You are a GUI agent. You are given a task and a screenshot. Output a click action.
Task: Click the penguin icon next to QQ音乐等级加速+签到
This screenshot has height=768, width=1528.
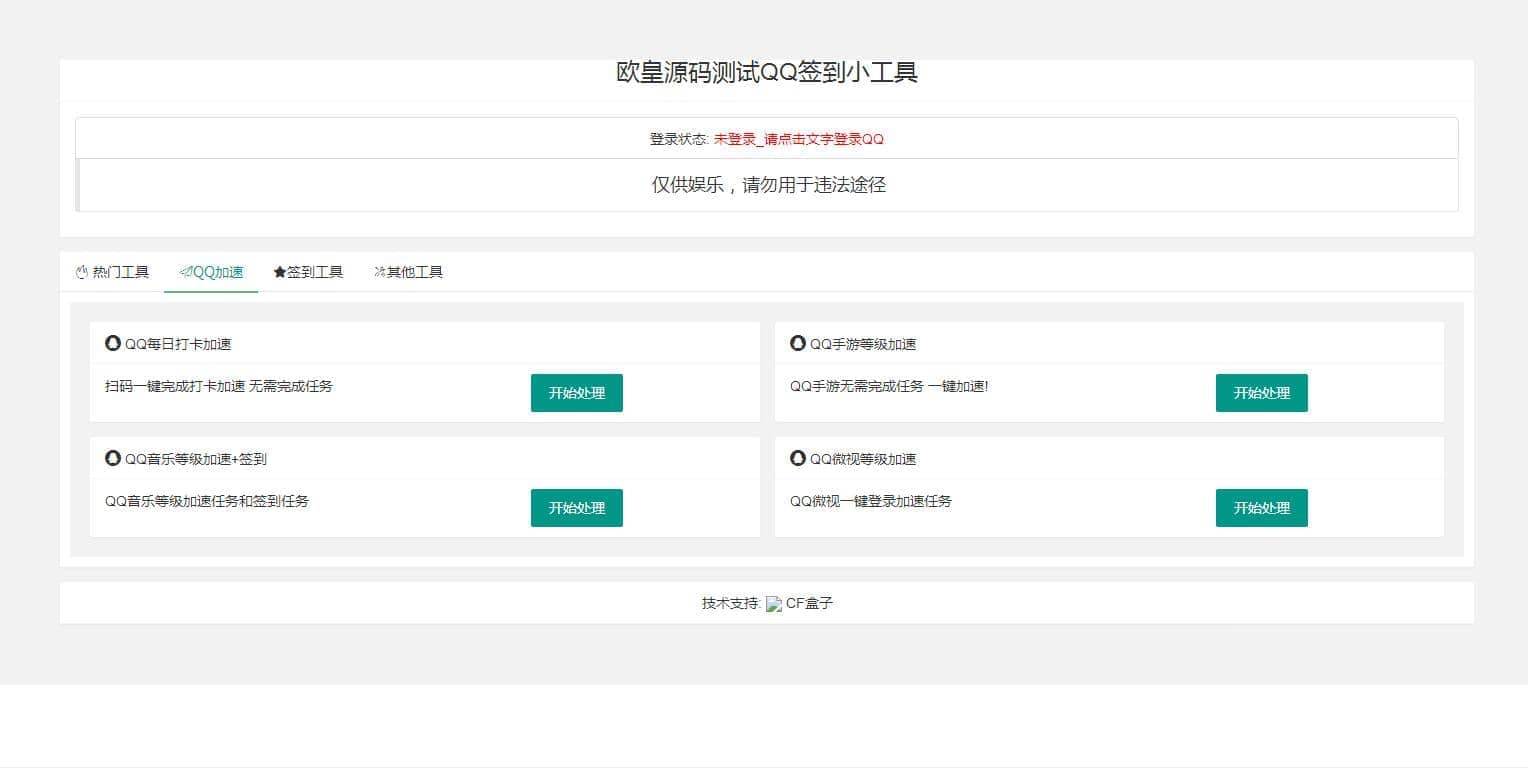click(113, 458)
